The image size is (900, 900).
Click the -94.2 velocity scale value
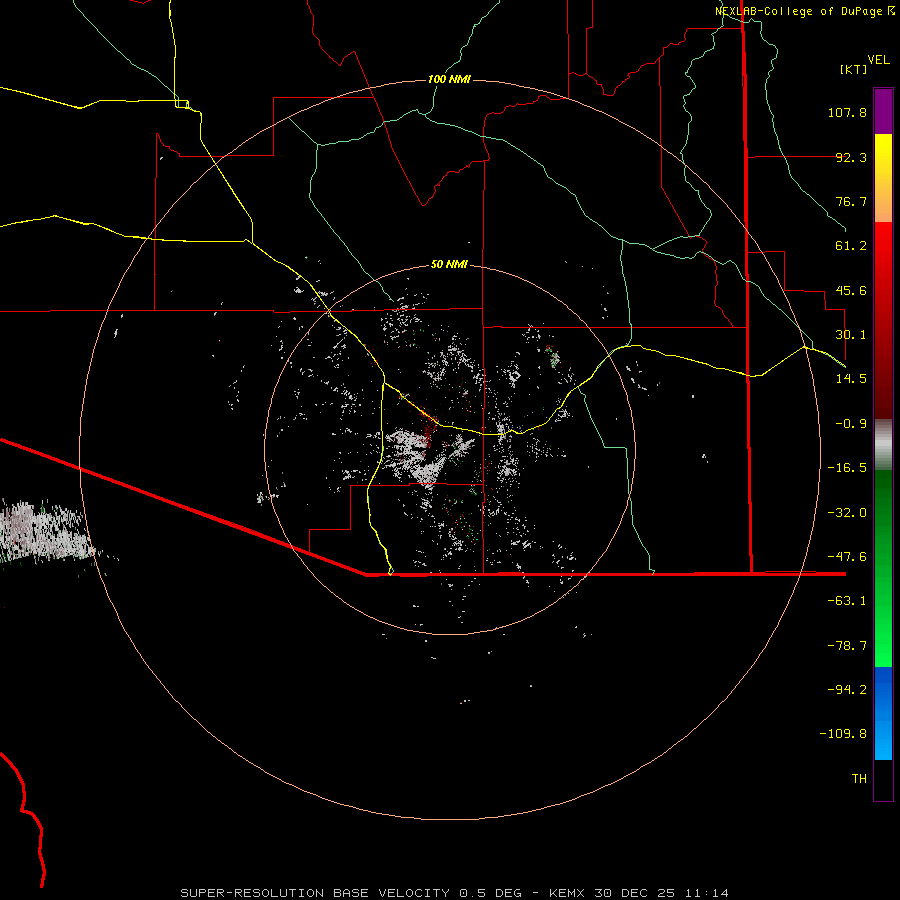847,690
